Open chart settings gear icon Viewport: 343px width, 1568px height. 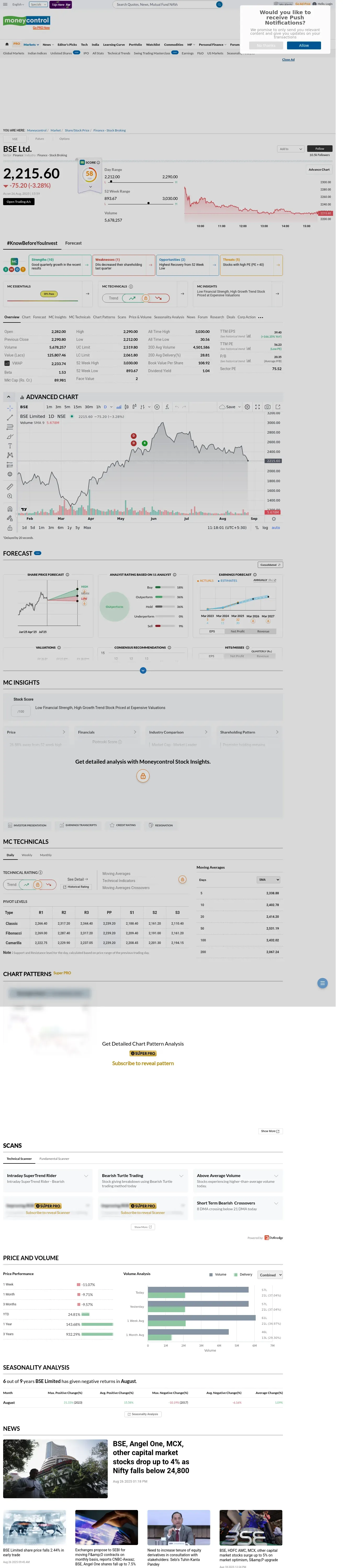pos(247,407)
